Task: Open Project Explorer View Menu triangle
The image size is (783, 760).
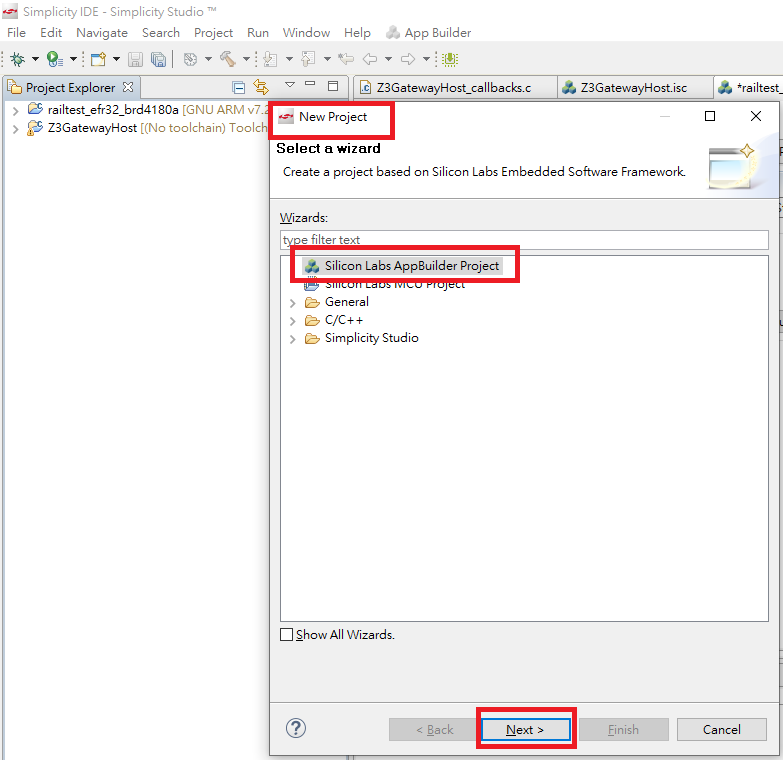Action: [x=290, y=85]
